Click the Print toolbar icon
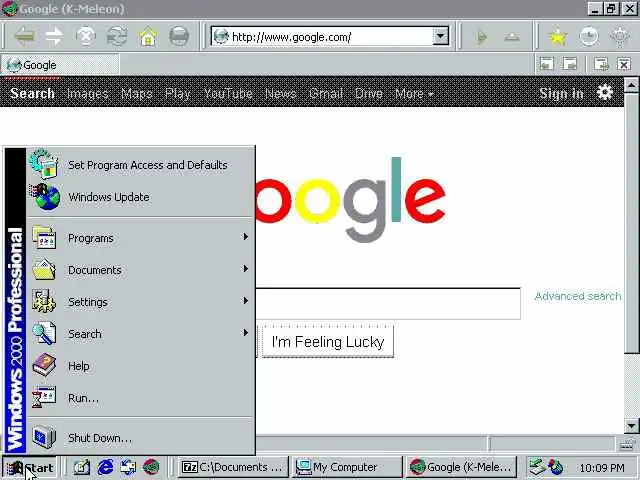640x480 pixels. (x=179, y=37)
